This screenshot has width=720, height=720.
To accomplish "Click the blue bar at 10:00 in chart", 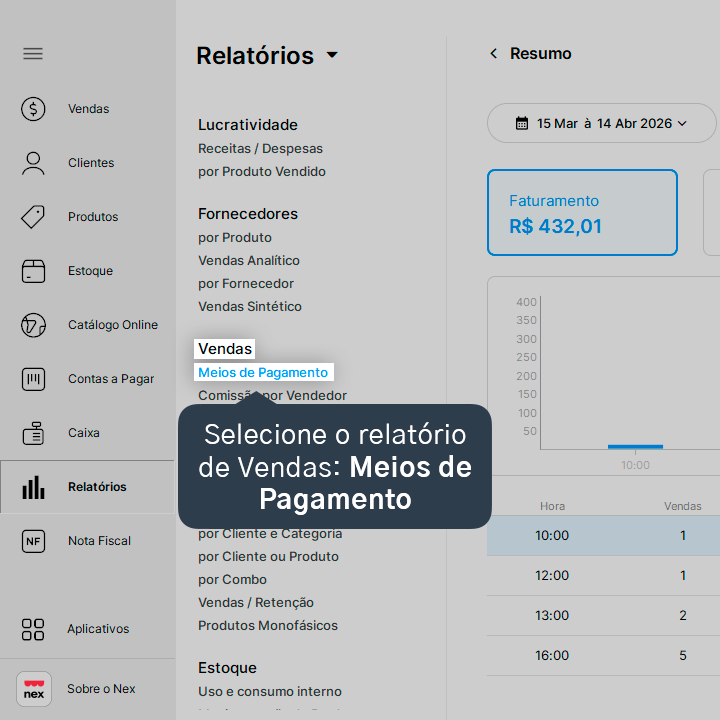I will (635, 446).
